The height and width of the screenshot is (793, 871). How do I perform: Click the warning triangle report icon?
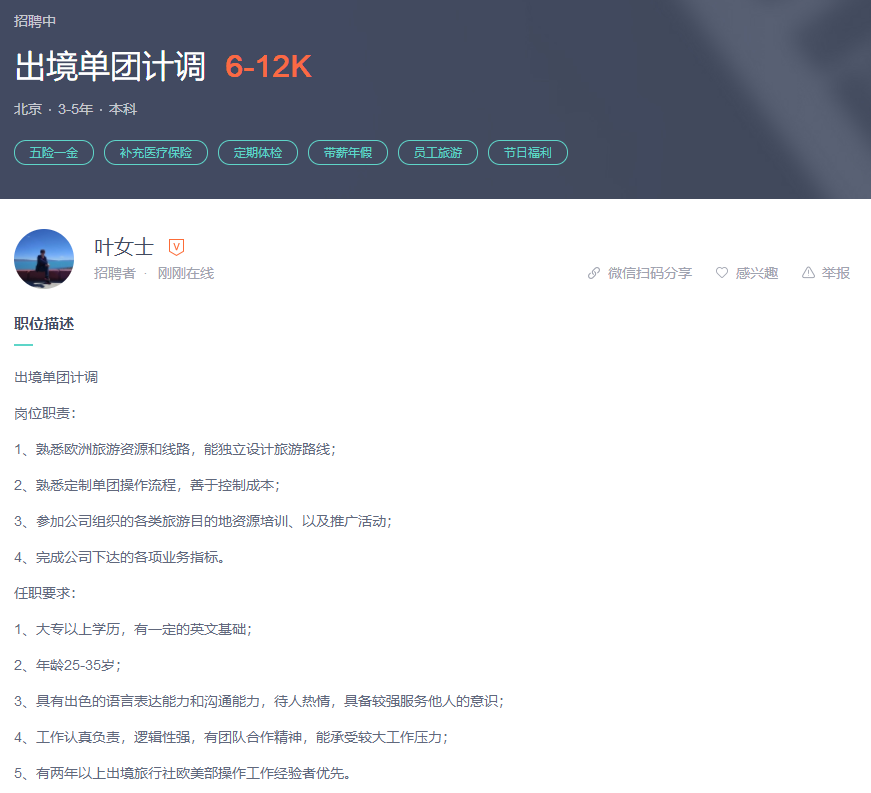coord(808,273)
